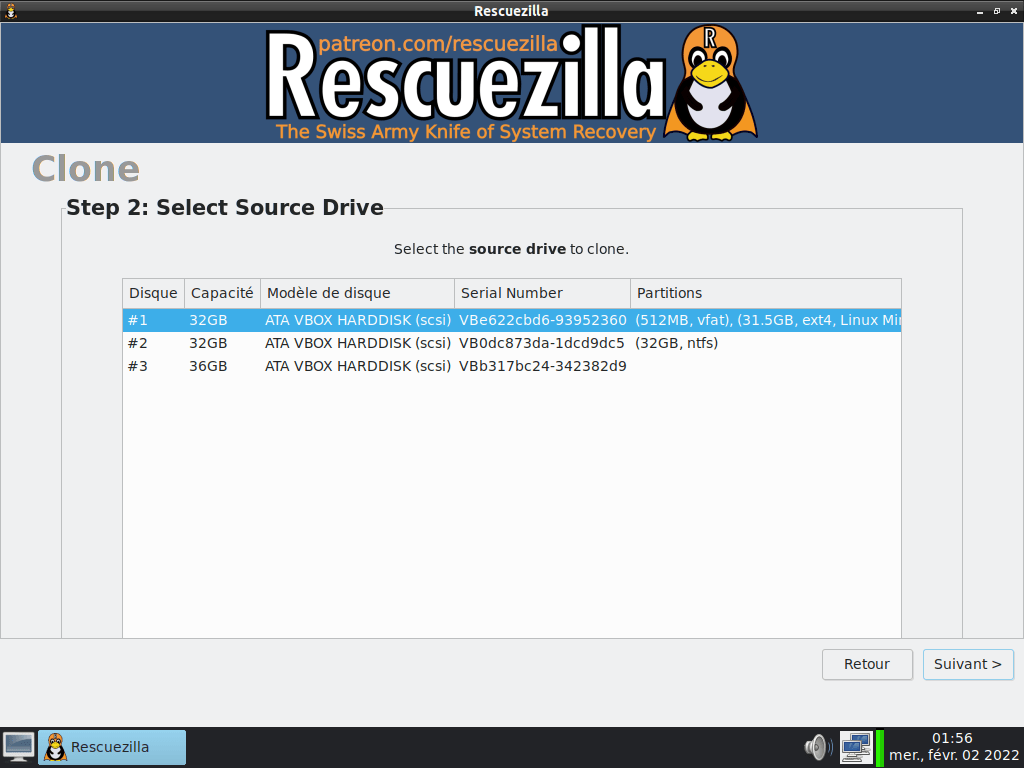The width and height of the screenshot is (1024, 768).
Task: Click the green CPU monitor indicator
Action: (880, 747)
